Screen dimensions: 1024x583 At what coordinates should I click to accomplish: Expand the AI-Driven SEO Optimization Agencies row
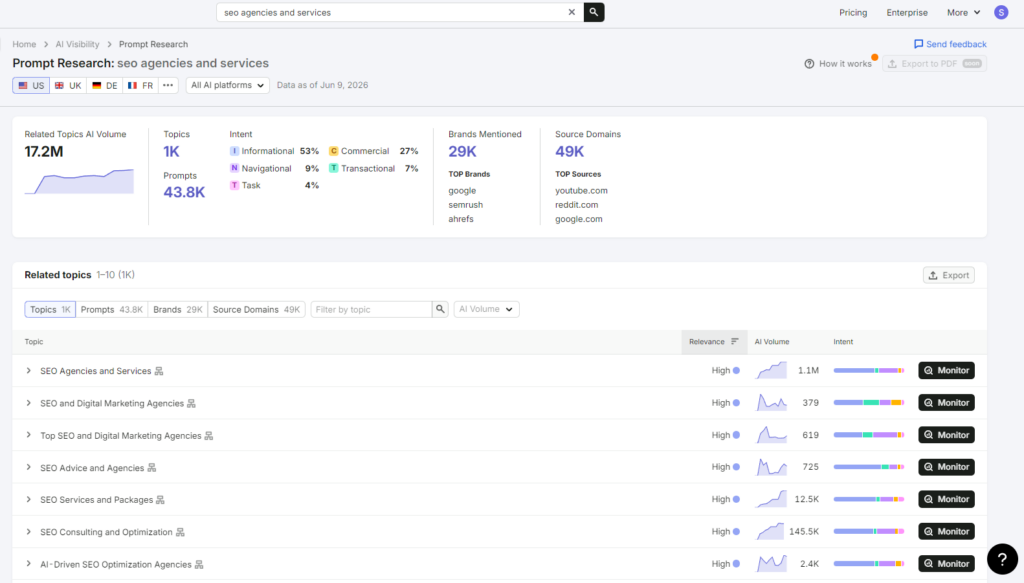29,563
